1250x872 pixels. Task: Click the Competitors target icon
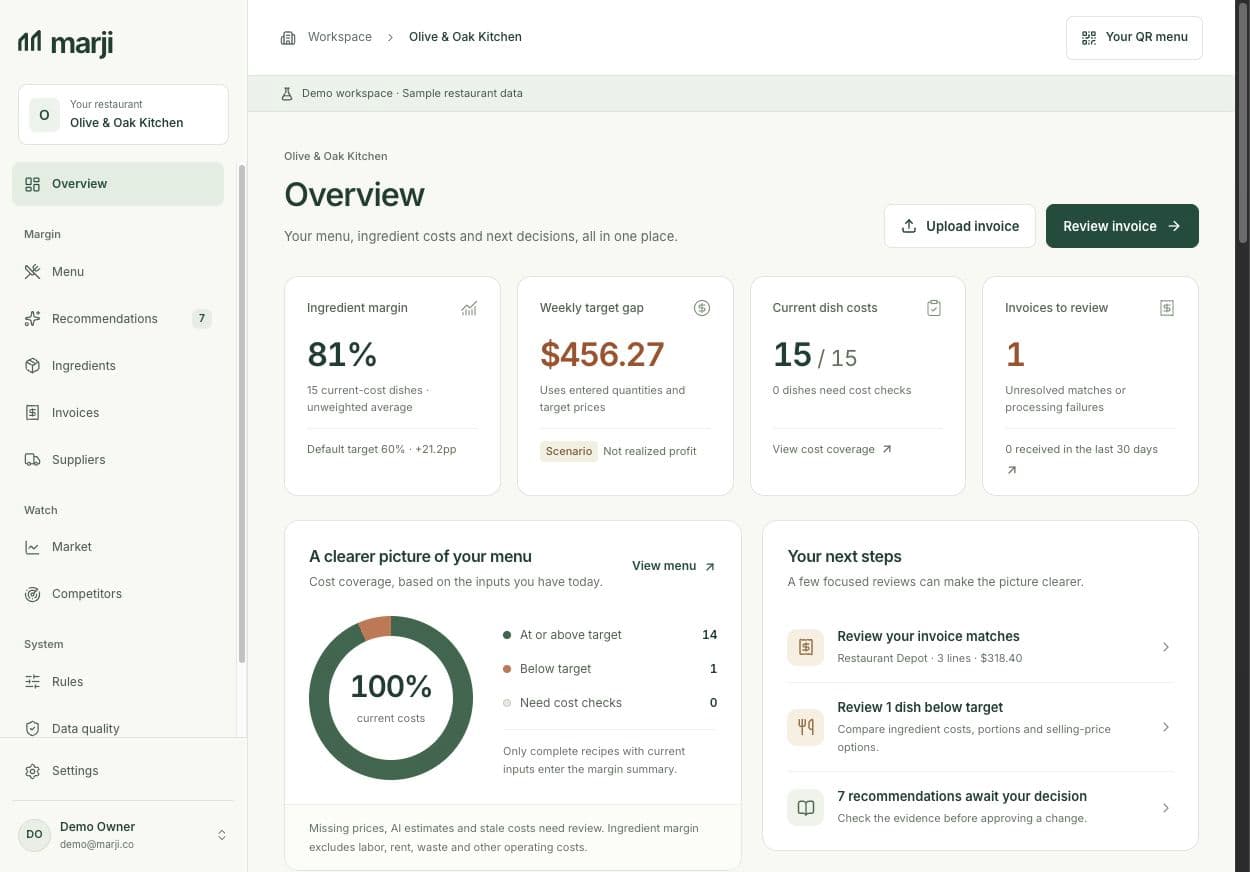[x=33, y=594]
